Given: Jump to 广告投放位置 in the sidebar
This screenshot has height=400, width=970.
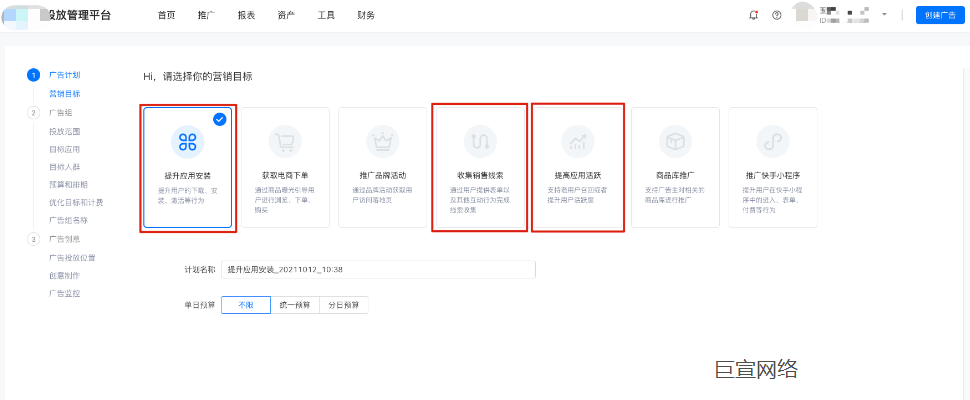Looking at the screenshot, I should click(x=72, y=258).
